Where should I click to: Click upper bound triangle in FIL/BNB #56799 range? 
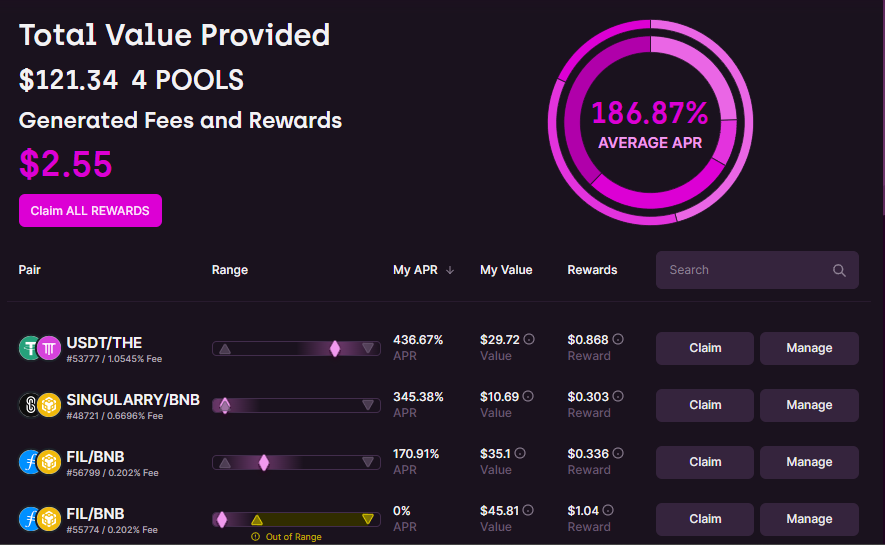(368, 462)
